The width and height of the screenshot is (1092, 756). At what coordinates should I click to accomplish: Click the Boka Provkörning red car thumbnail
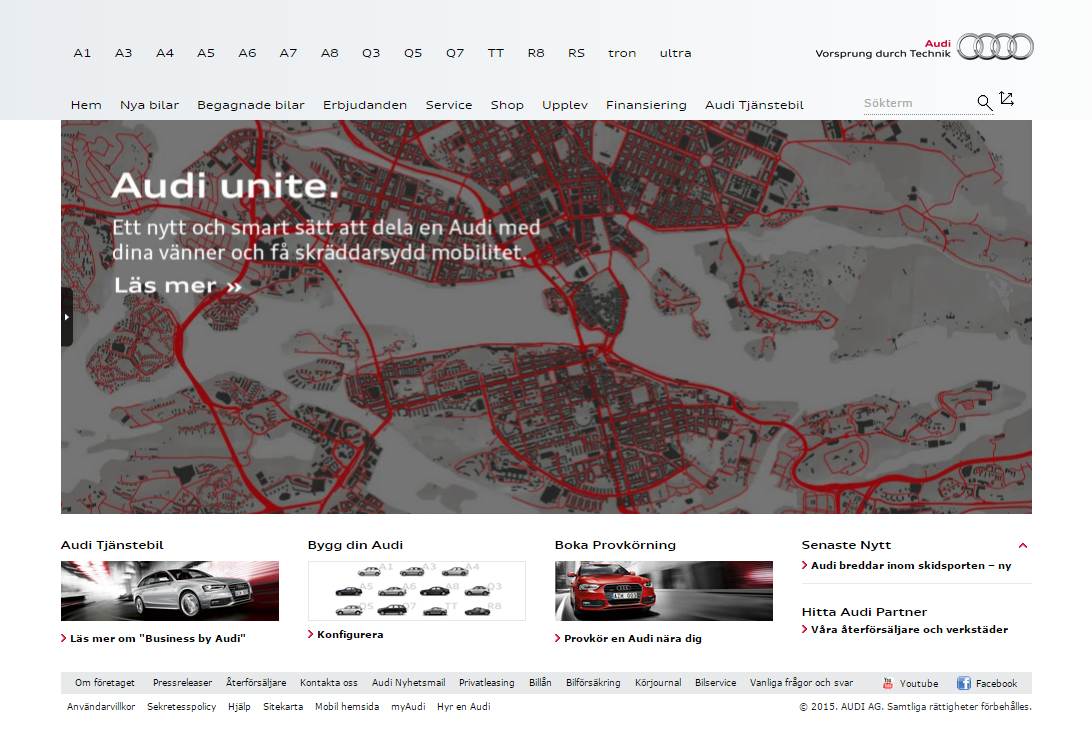point(664,591)
